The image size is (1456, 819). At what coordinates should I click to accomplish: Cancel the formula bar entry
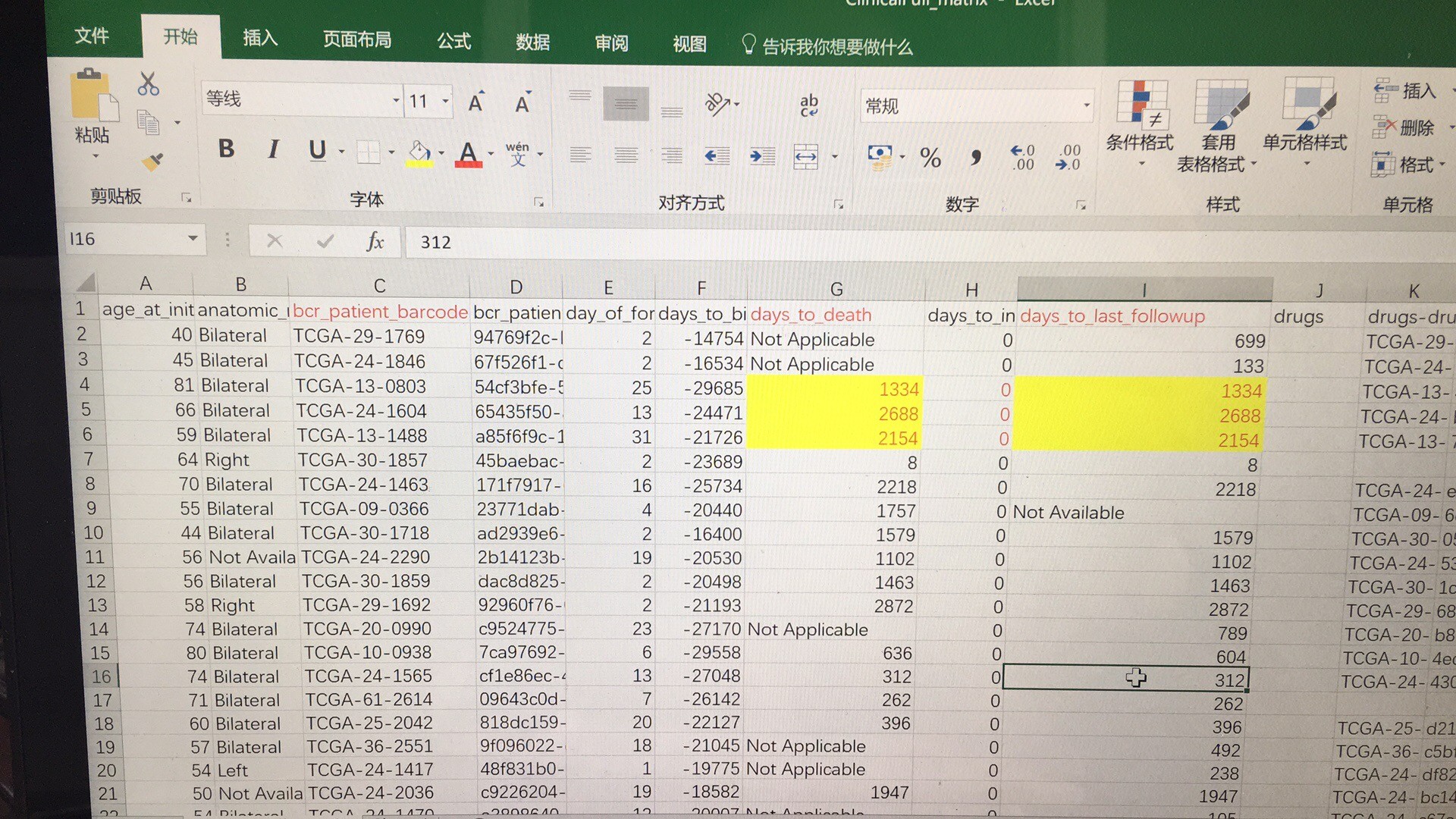275,241
